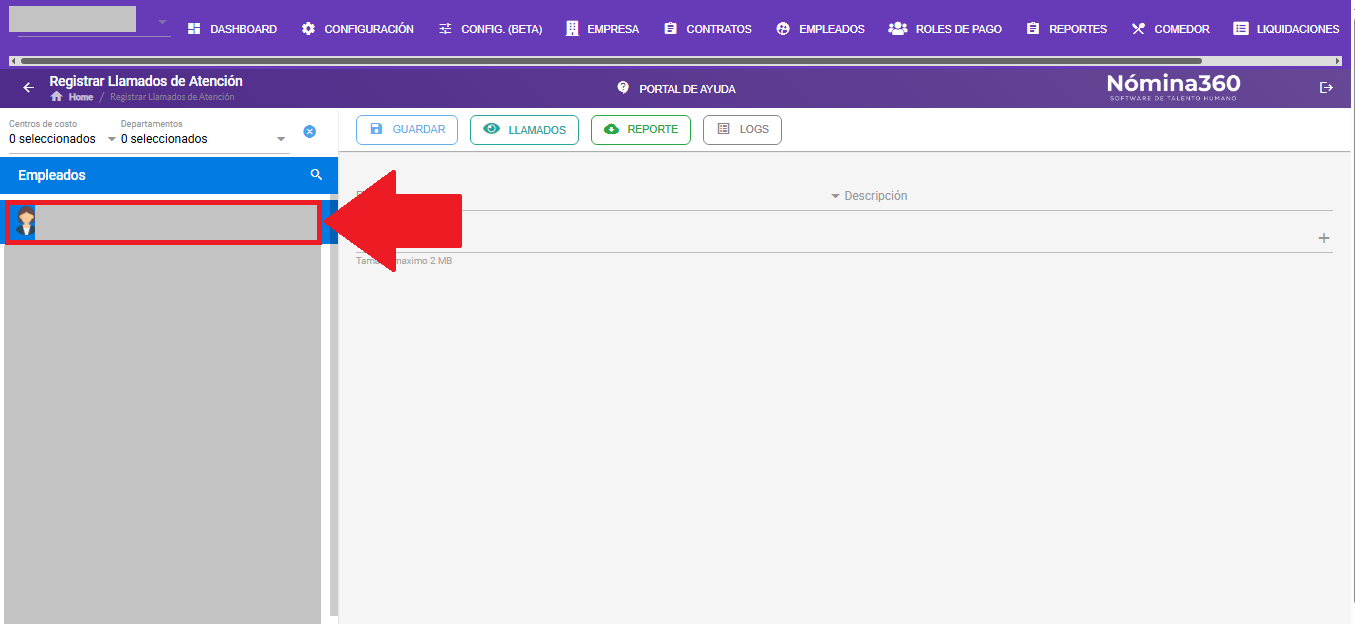Click the Liquidaciones list icon

[x=1241, y=29]
